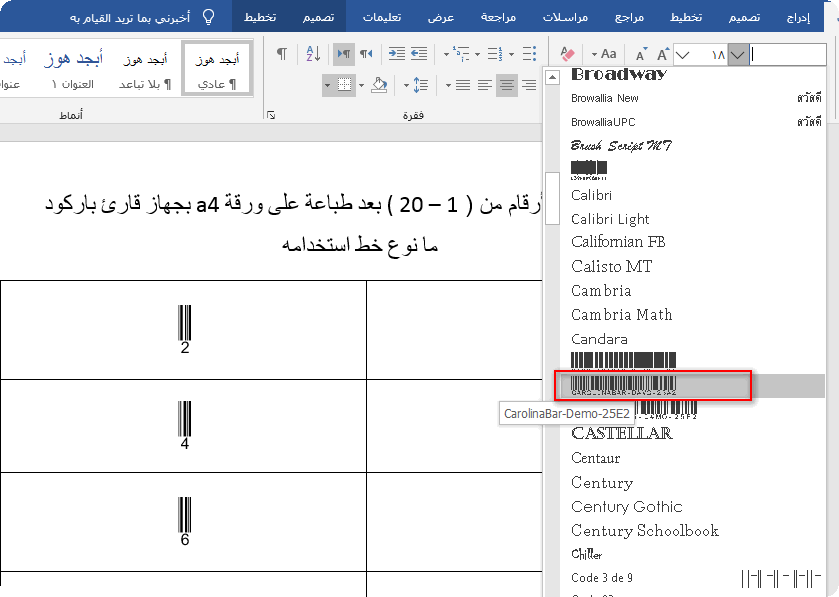Screen dimensions: 839x597
Task: Click the Change Case Aa icon
Action: tap(608, 54)
